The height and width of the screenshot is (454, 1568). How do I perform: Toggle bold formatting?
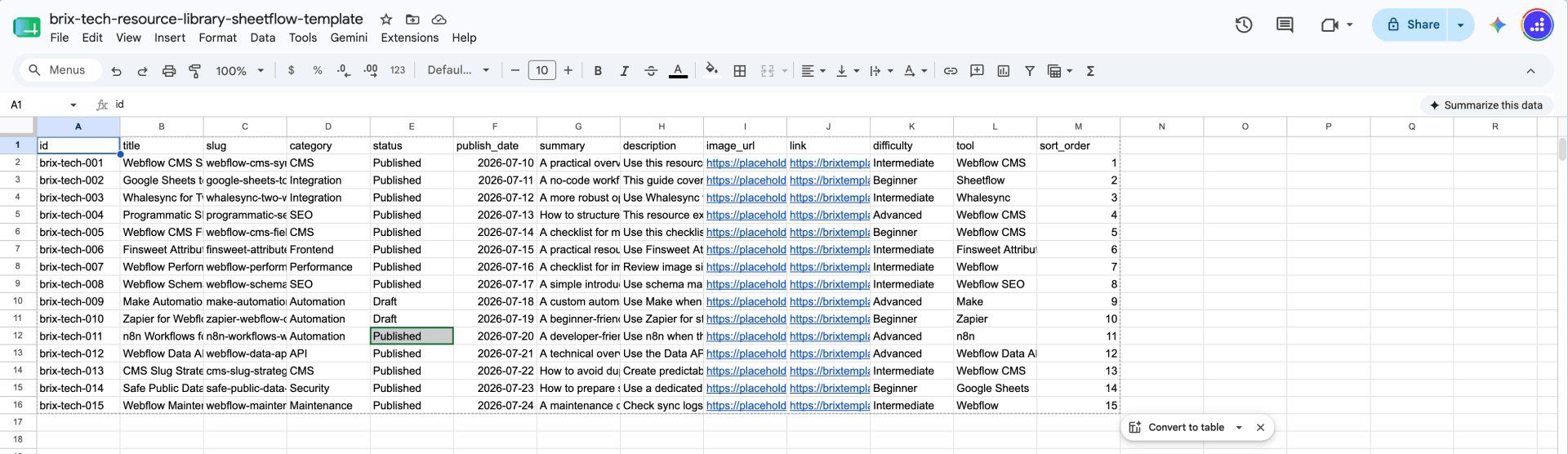(598, 71)
